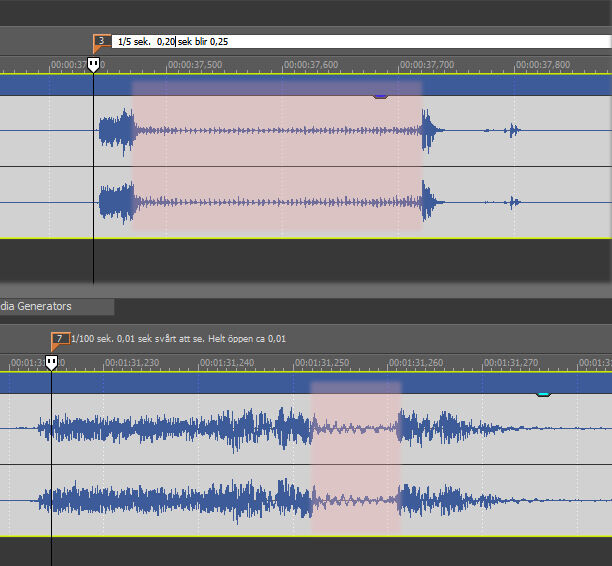Click the cyan envelope point on lower clip
Viewport: 612px width, 566px height.
click(543, 394)
